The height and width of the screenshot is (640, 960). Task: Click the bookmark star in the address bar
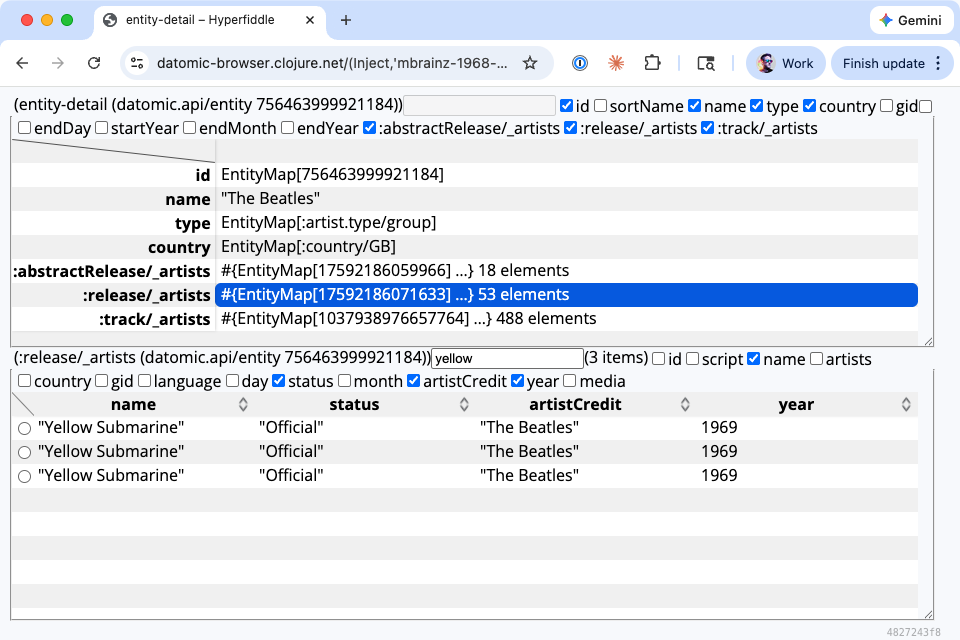tap(530, 62)
